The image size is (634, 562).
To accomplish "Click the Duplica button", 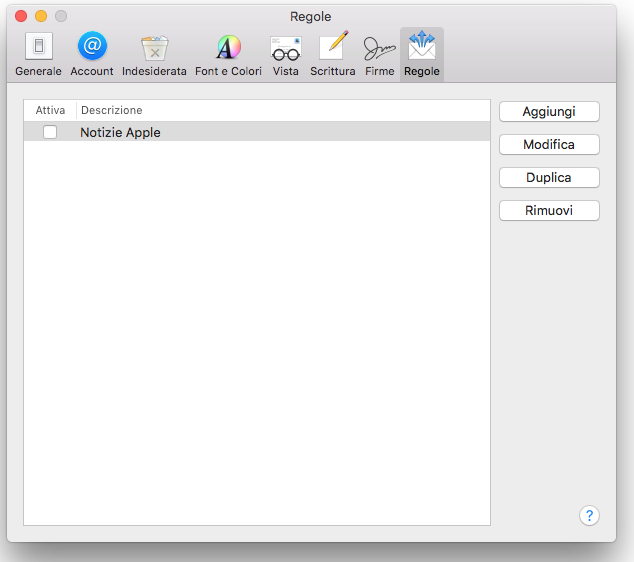I will (549, 178).
